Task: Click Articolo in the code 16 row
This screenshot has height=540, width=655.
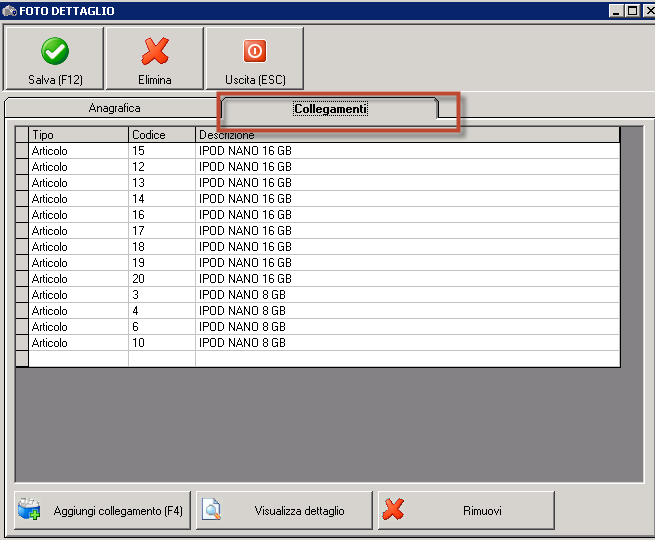Action: pyautogui.click(x=49, y=215)
